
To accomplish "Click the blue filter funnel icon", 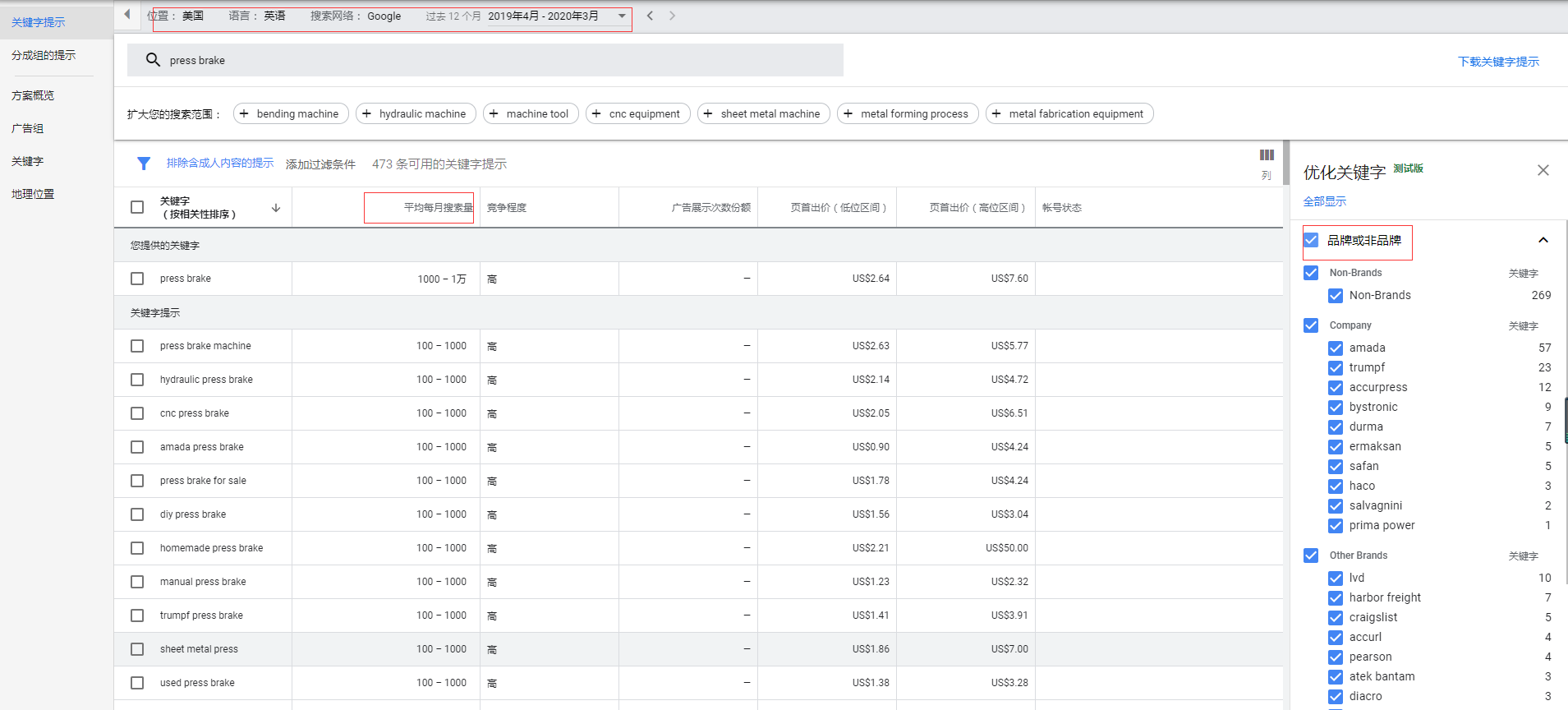I will tap(144, 164).
